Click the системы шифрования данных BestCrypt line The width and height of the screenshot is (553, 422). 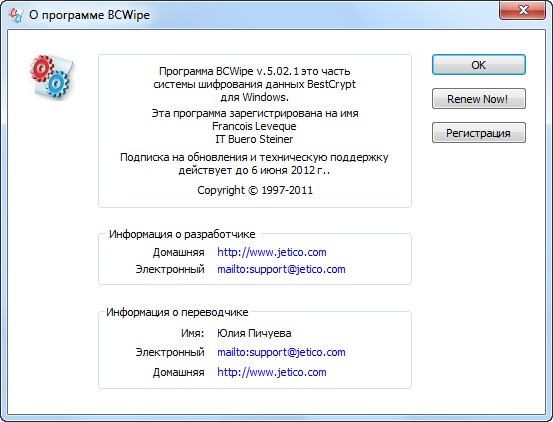point(255,84)
